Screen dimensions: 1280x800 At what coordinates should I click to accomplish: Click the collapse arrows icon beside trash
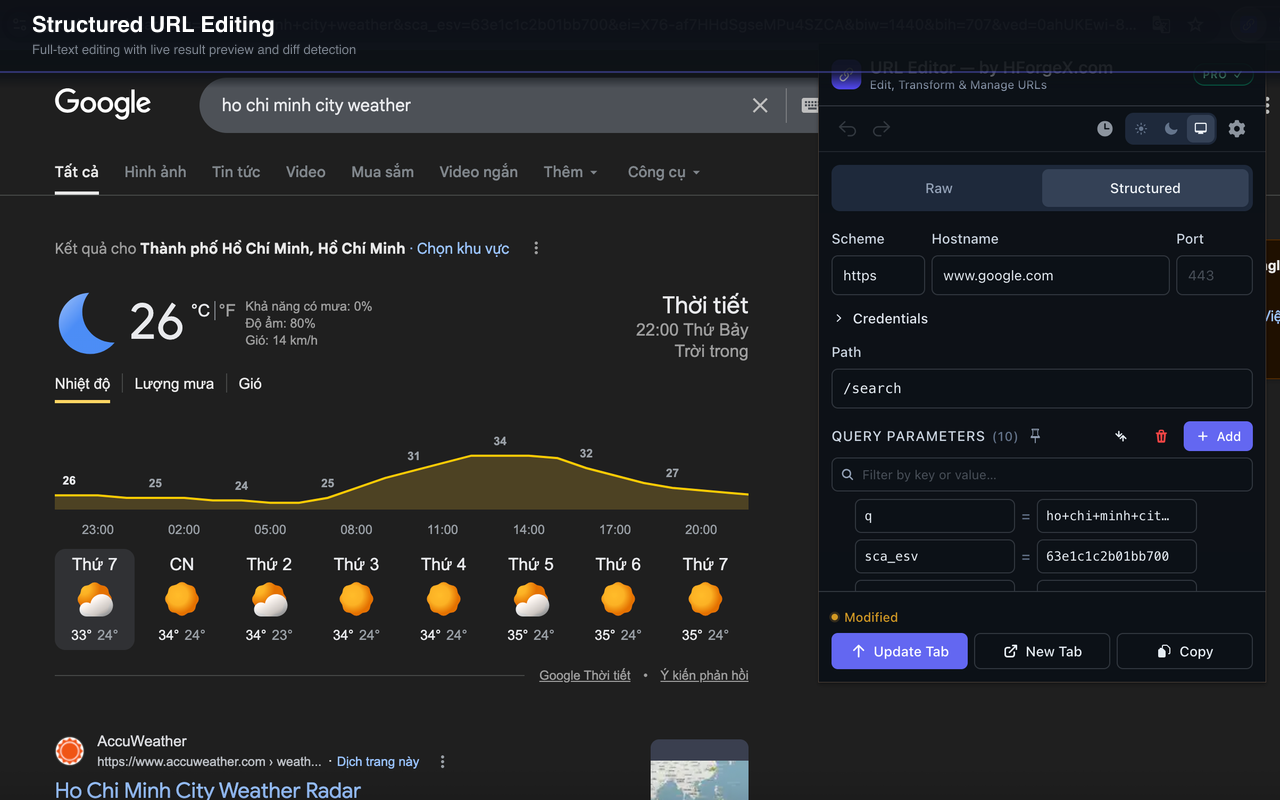point(1121,436)
